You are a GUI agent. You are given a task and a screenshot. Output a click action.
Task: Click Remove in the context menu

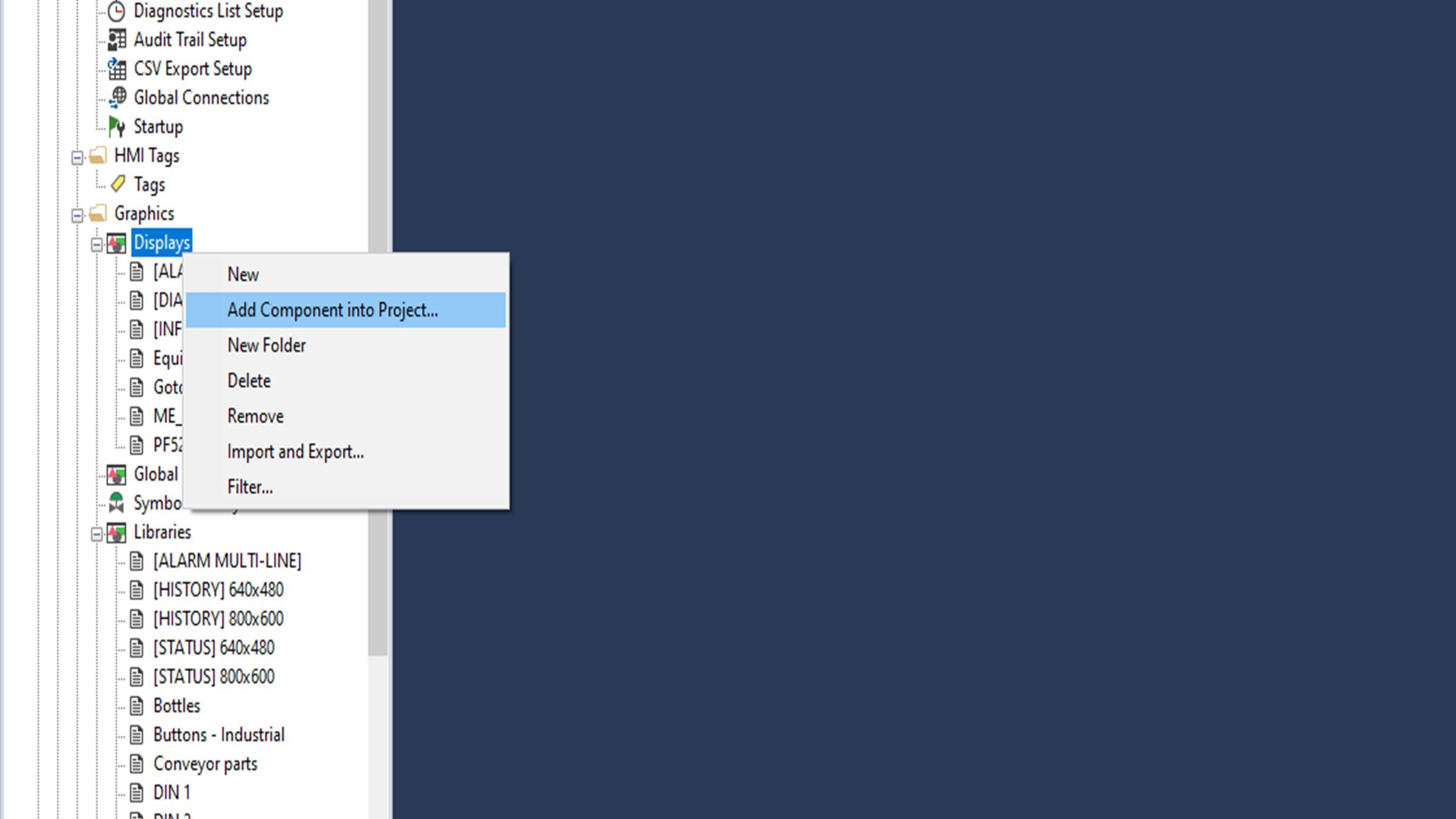pos(255,416)
